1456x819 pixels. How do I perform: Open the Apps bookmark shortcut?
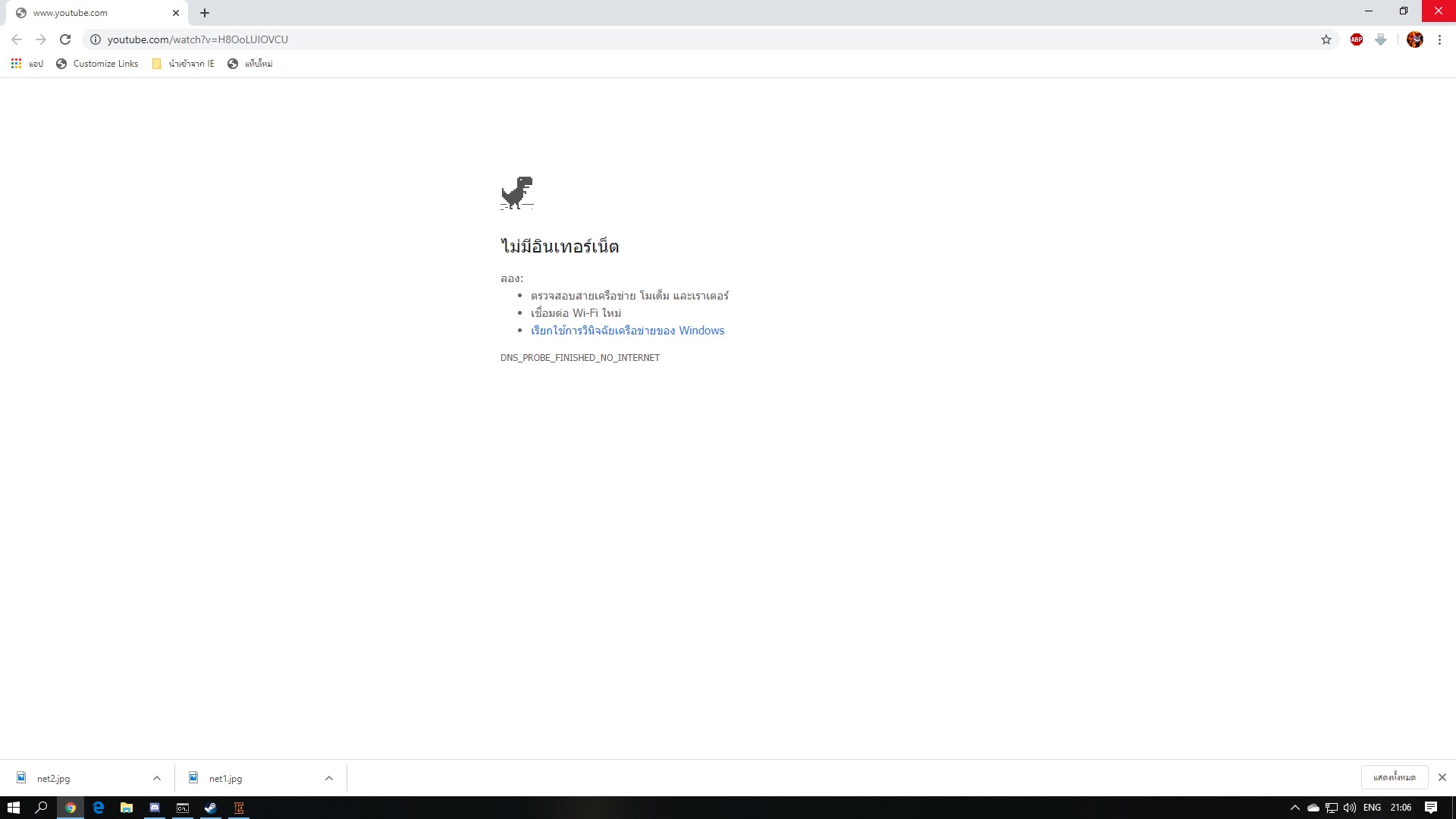point(27,64)
